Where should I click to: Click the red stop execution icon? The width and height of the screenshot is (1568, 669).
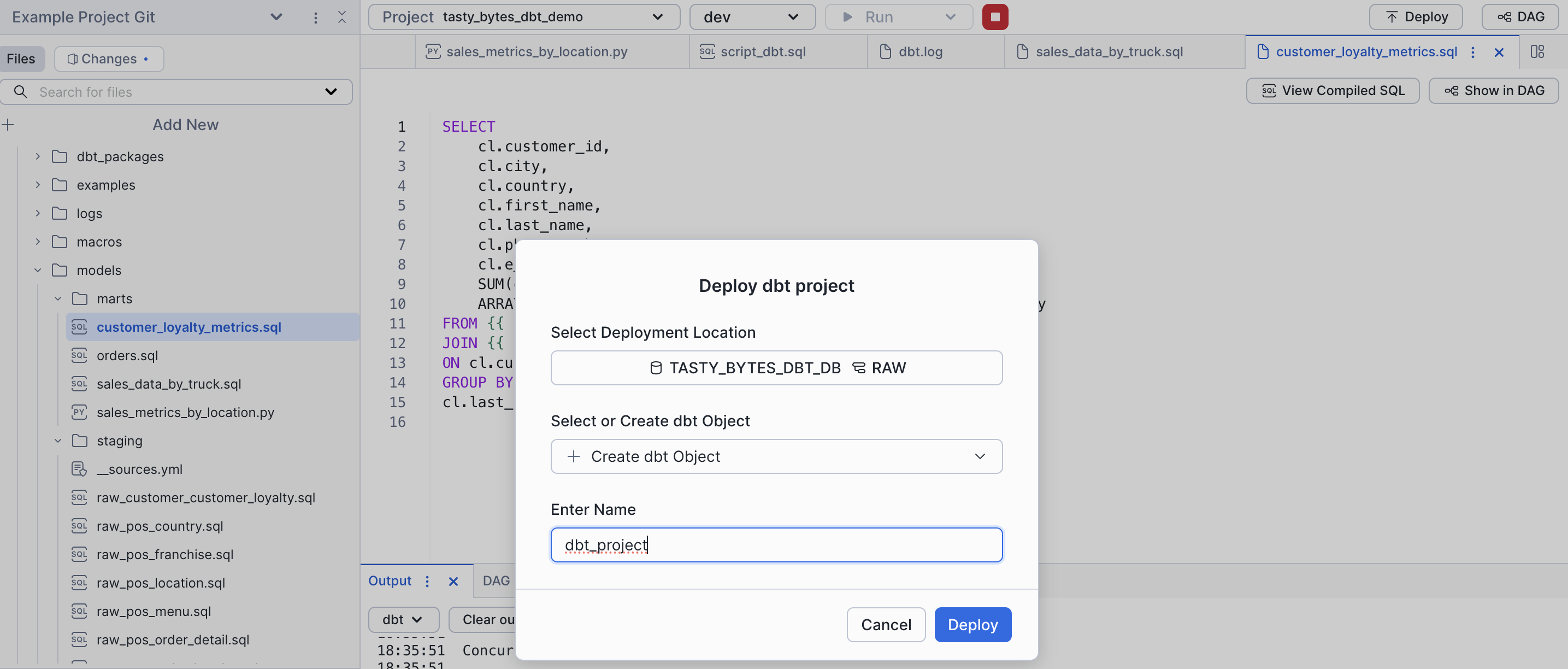point(994,17)
